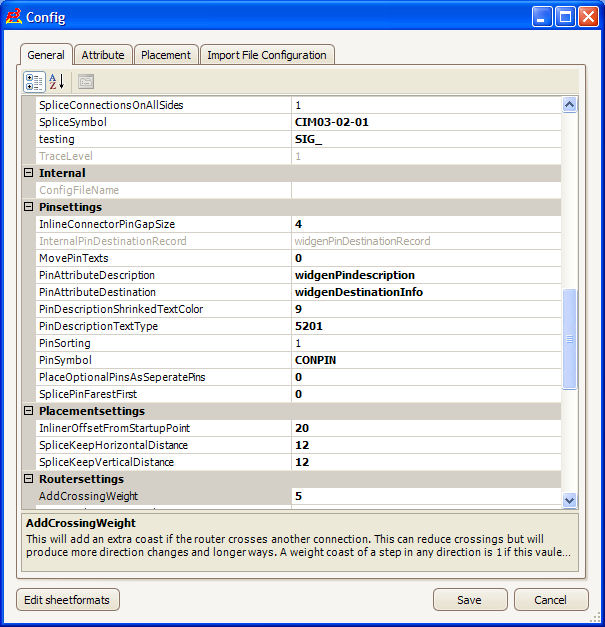This screenshot has width=605, height=627.
Task: Collapse the Placementsettings category
Action: [29, 411]
